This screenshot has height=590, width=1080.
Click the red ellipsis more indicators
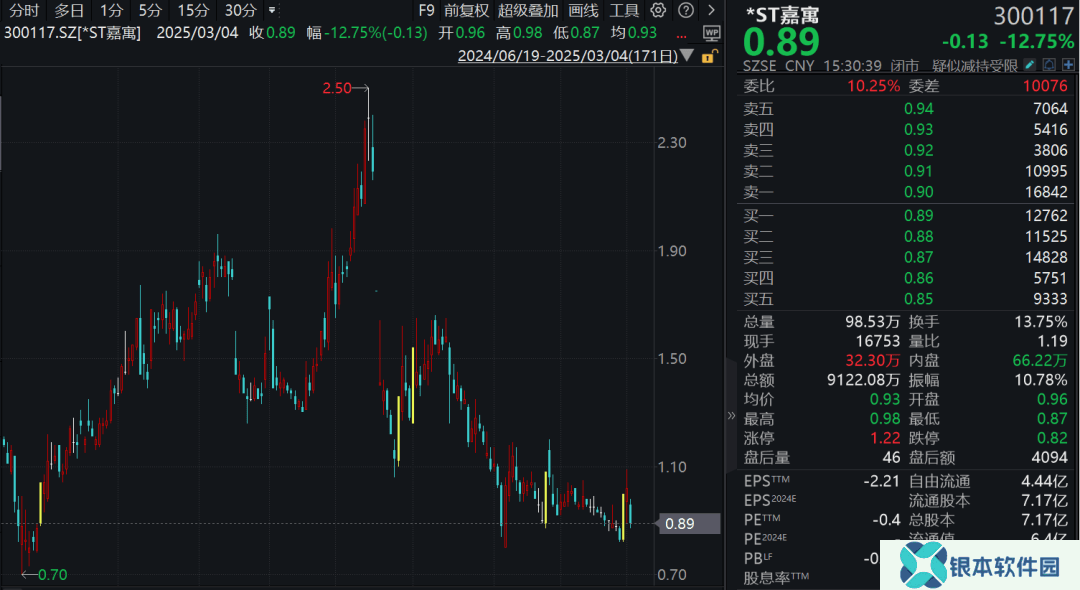(681, 34)
